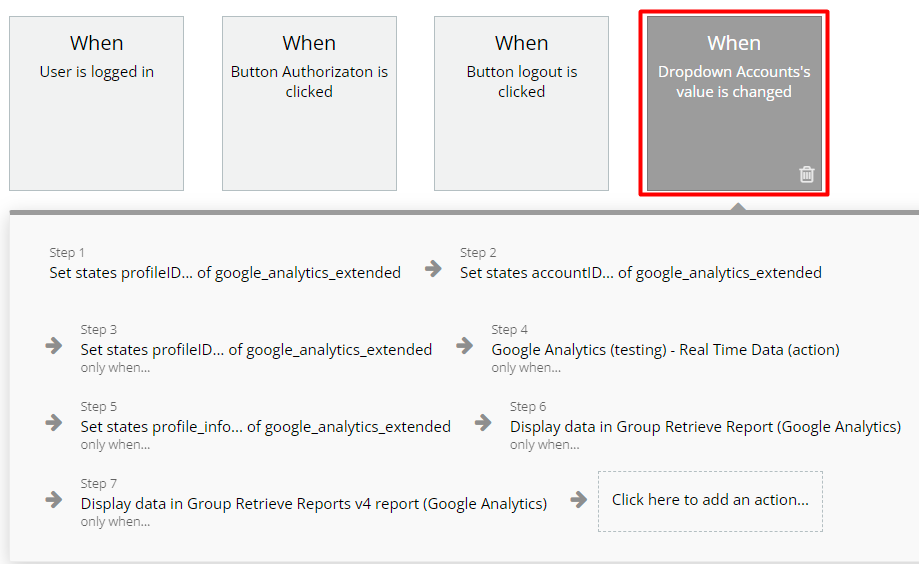This screenshot has height=564, width=919.
Task: Click here to add an action
Action: click(710, 501)
